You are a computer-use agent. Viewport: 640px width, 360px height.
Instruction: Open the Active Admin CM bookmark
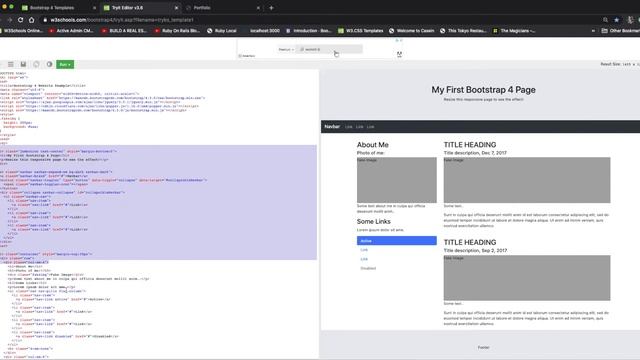pos(71,31)
